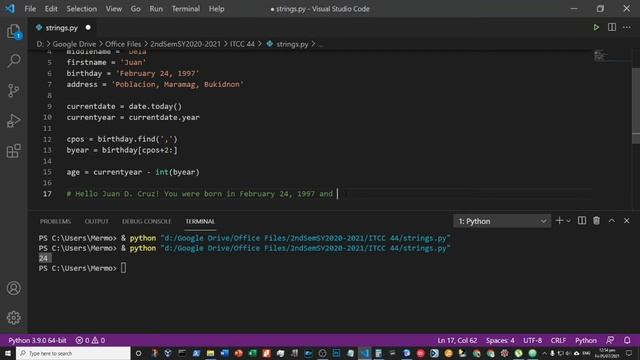Image resolution: width=640 pixels, height=360 pixels.
Task: Open Visual Studio Code taskbar icon
Action: point(364,353)
